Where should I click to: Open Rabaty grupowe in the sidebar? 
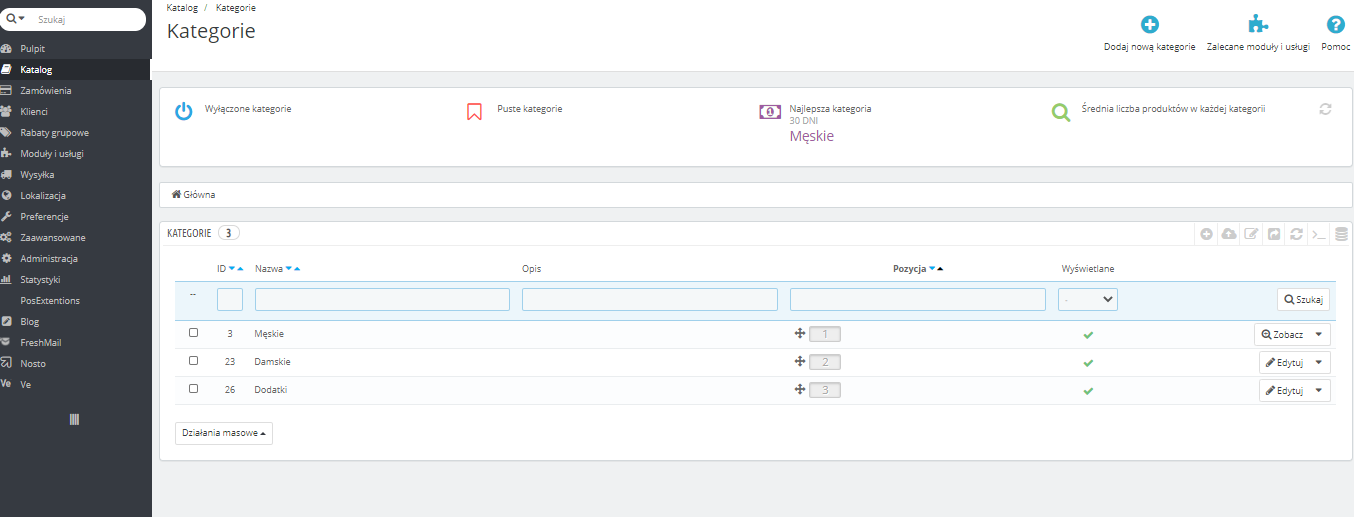[54, 132]
